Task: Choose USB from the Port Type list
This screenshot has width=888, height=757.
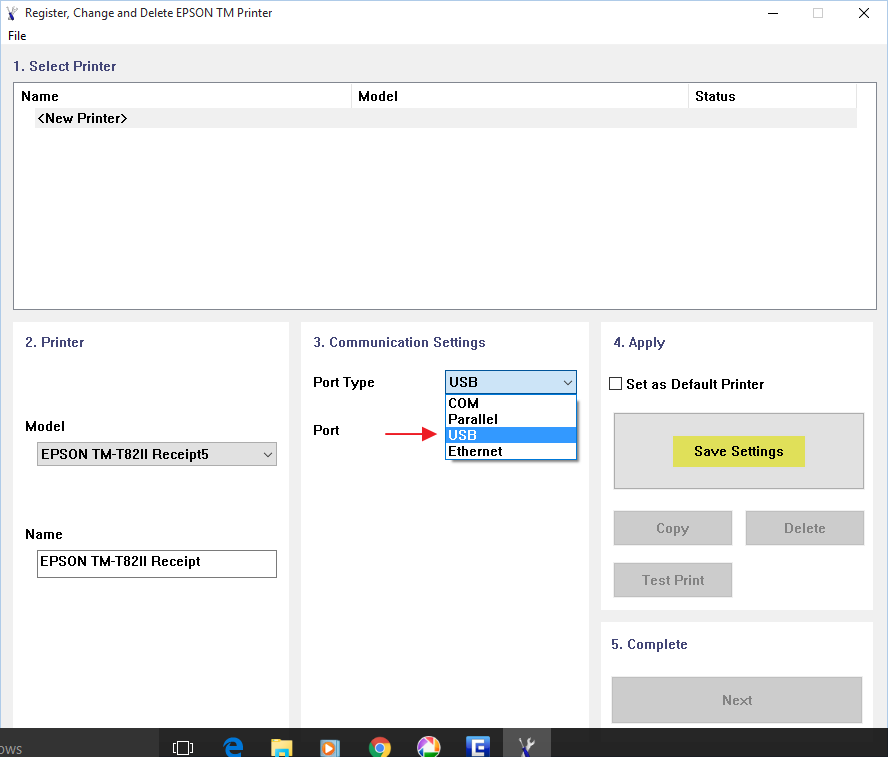Action: (510, 435)
